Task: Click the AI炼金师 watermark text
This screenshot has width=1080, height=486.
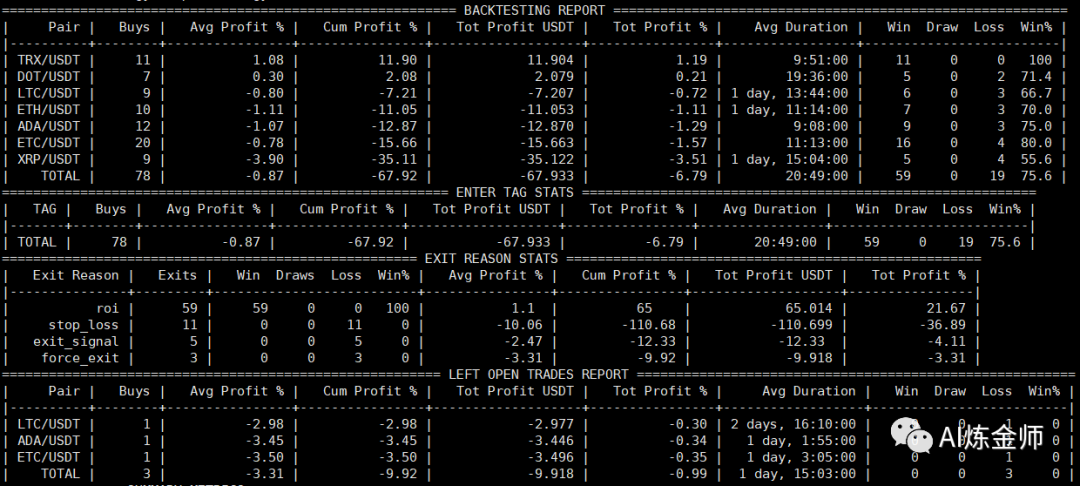Action: [x=989, y=437]
